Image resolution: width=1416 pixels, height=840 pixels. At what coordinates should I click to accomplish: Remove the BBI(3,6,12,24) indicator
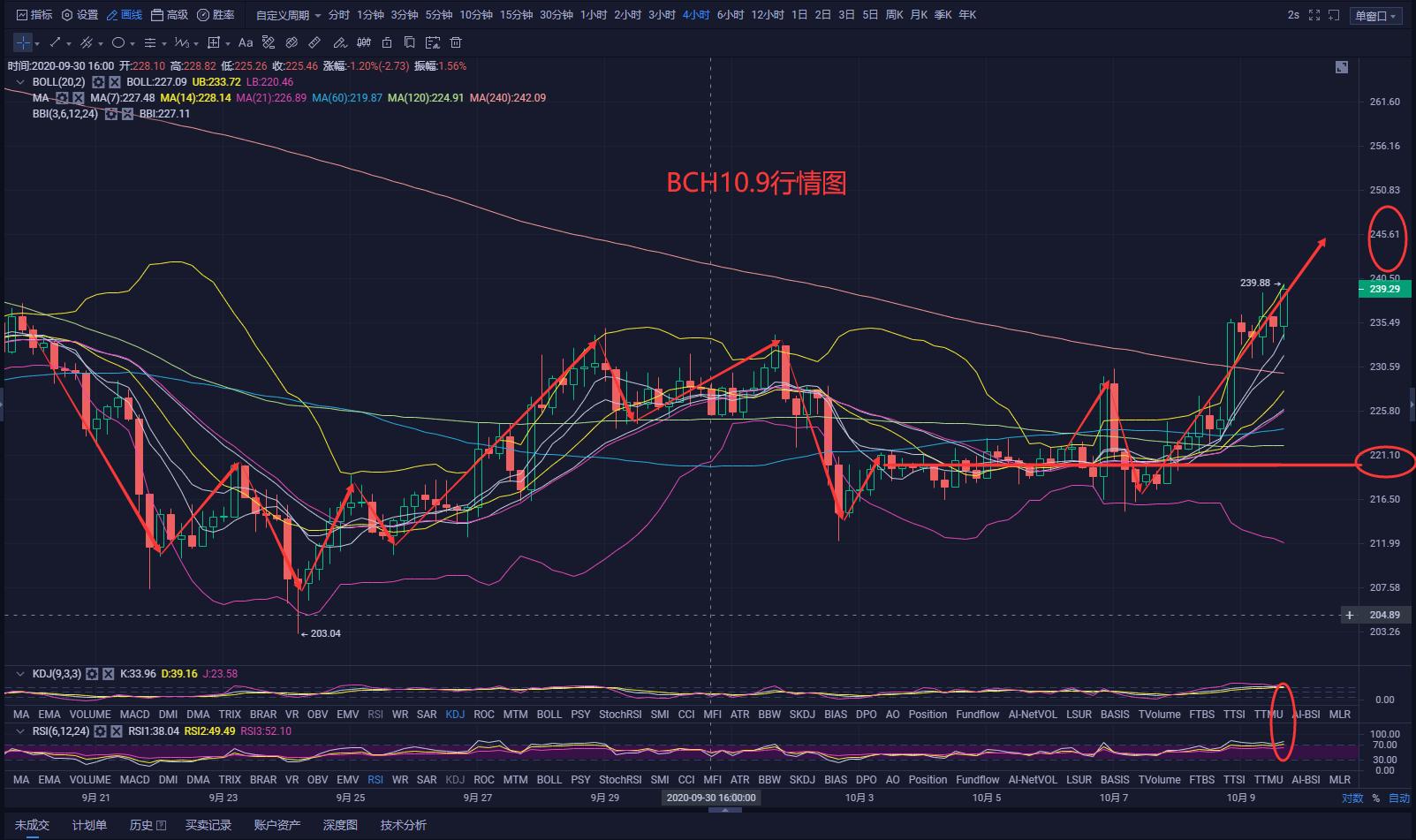pos(126,114)
